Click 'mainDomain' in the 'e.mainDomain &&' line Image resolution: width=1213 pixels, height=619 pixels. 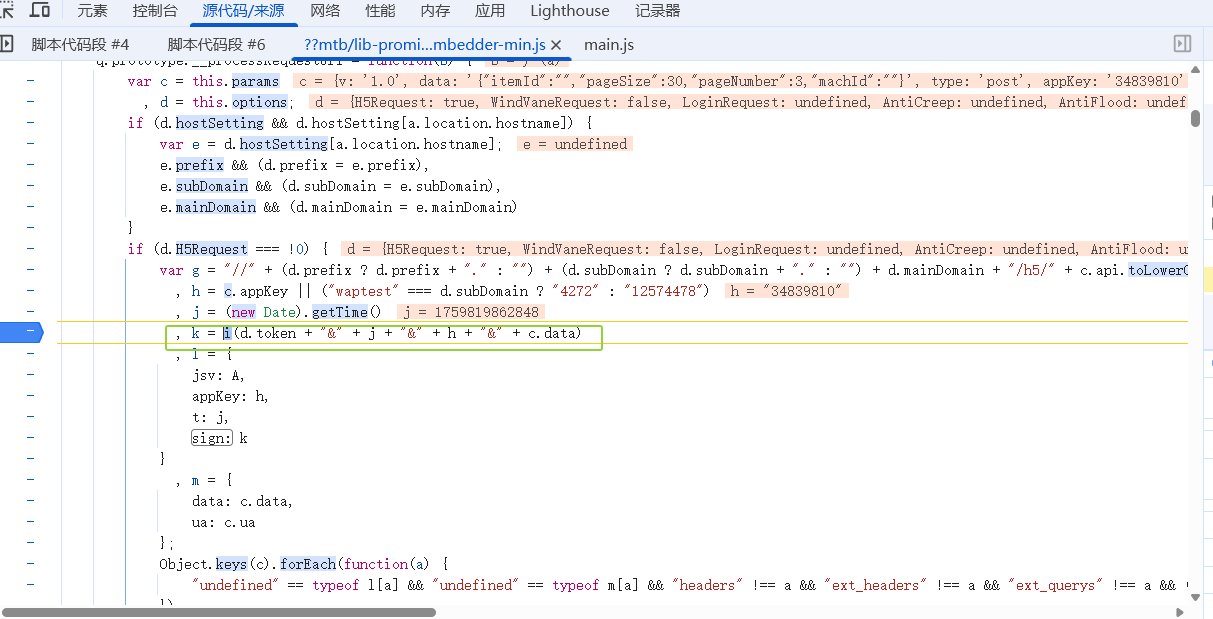[216, 207]
